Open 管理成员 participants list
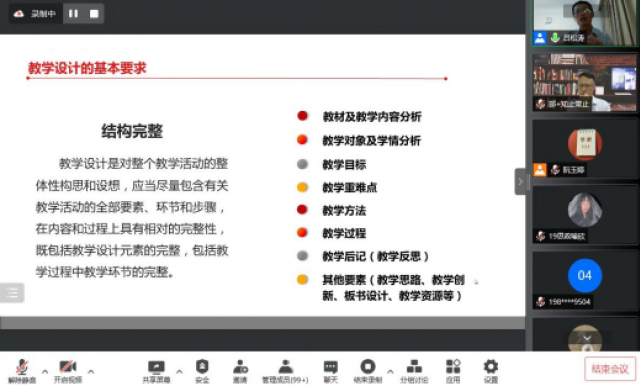 pos(285,371)
